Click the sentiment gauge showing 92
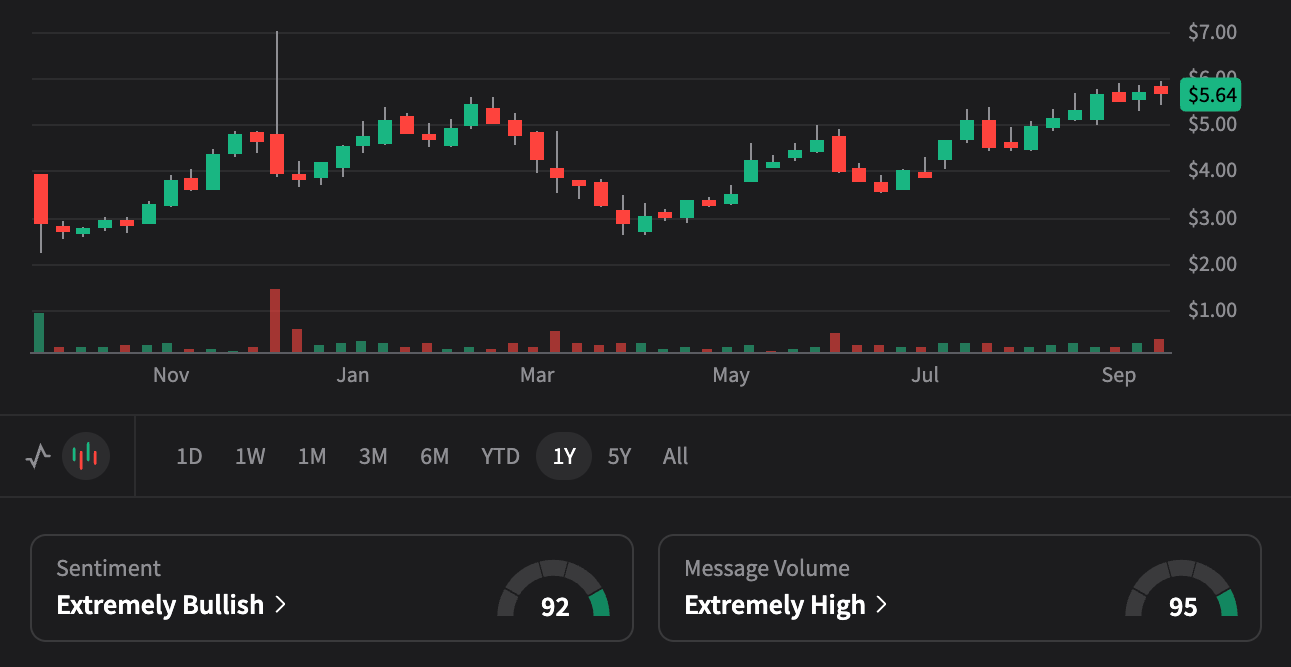The image size is (1291, 667). click(x=554, y=589)
